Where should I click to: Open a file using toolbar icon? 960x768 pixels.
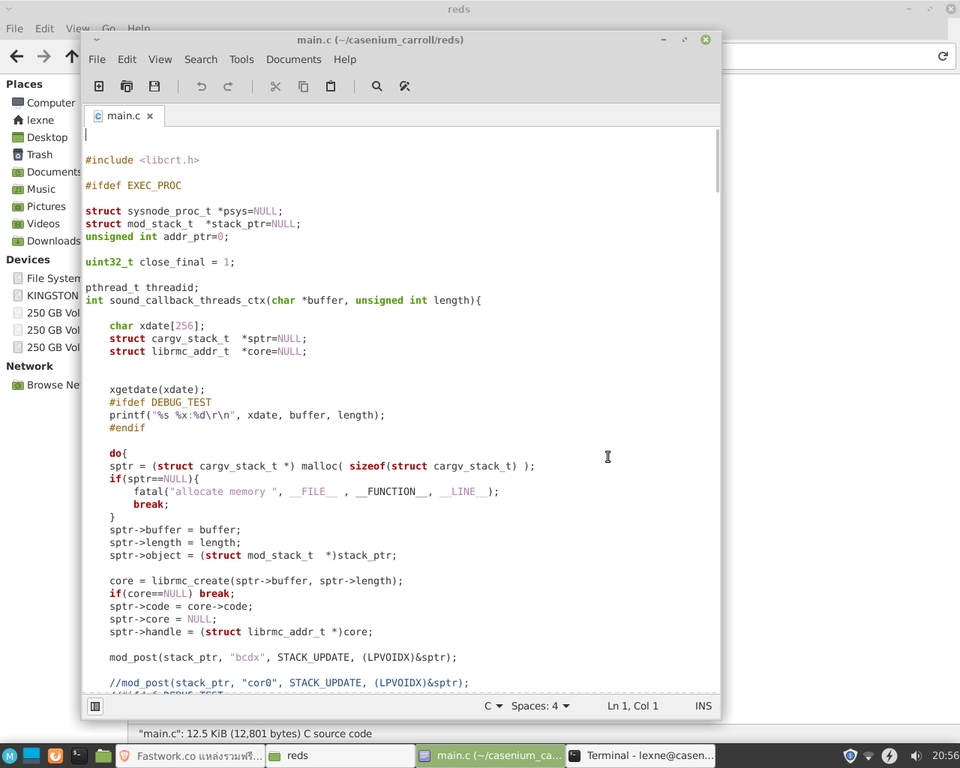click(x=127, y=86)
